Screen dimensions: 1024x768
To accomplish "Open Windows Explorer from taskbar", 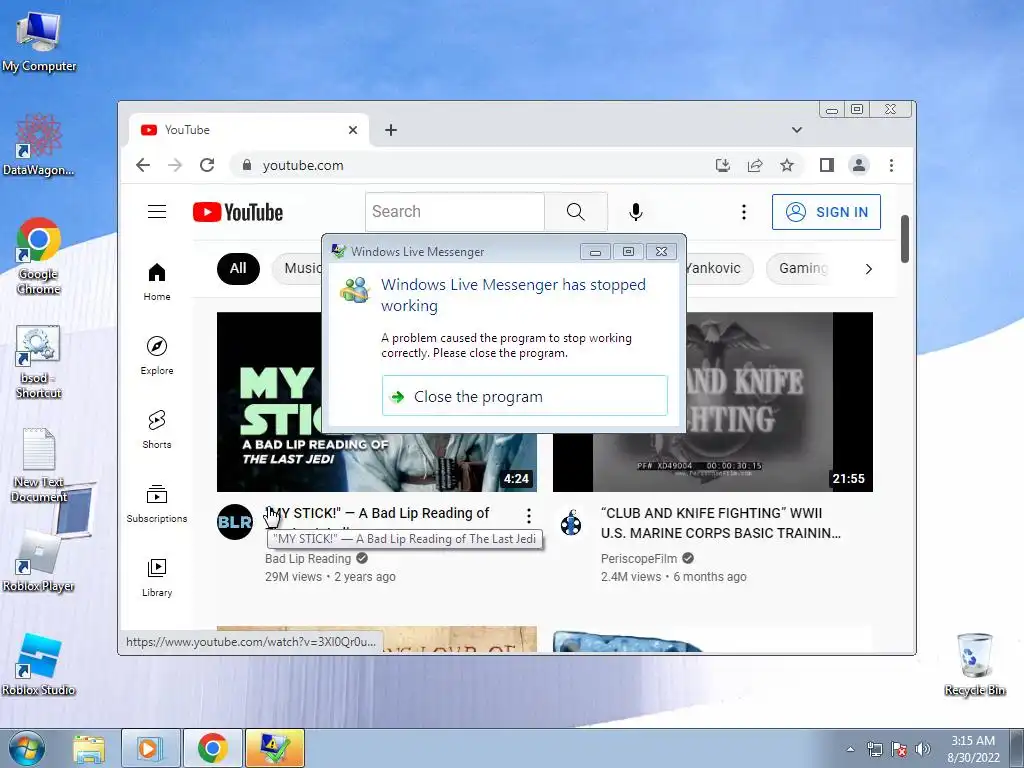I will [89, 748].
